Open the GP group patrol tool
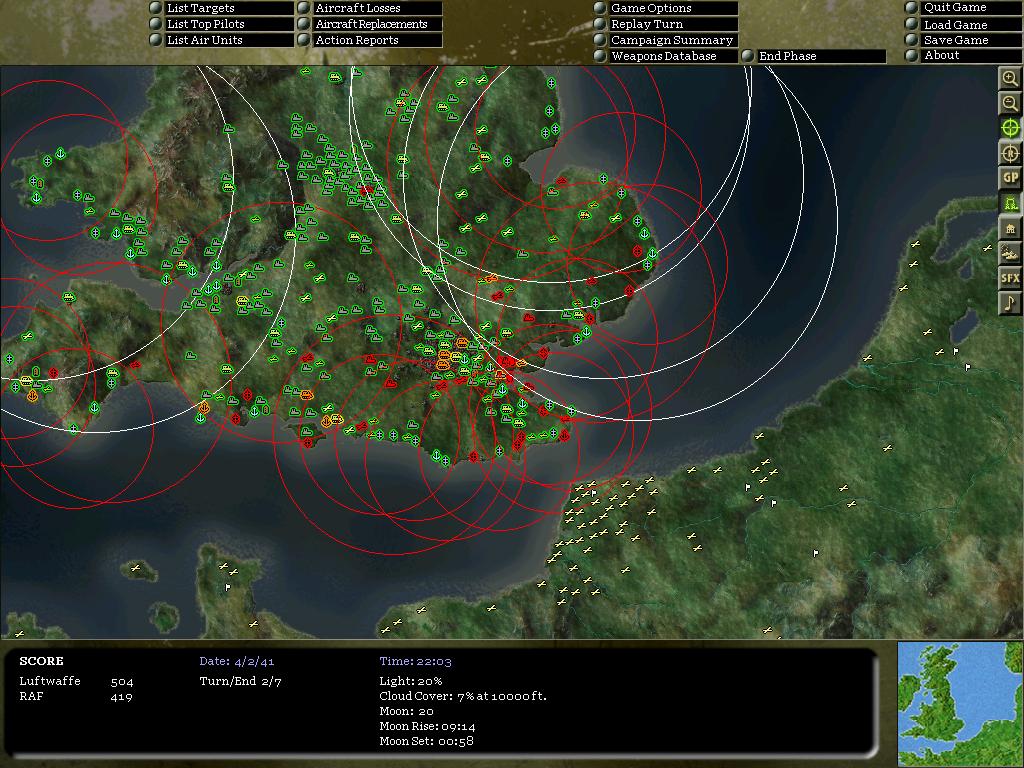This screenshot has width=1024, height=768. [x=1011, y=177]
